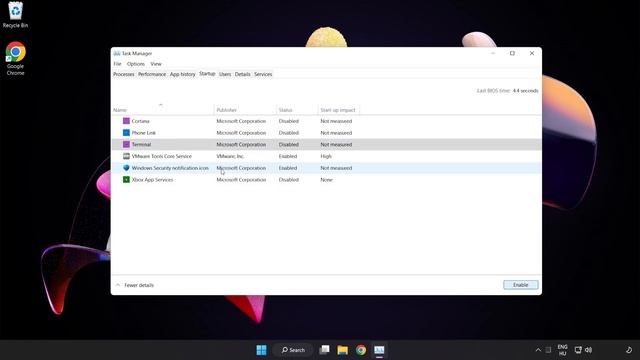Click the Last BIOS time value

[x=525, y=91]
